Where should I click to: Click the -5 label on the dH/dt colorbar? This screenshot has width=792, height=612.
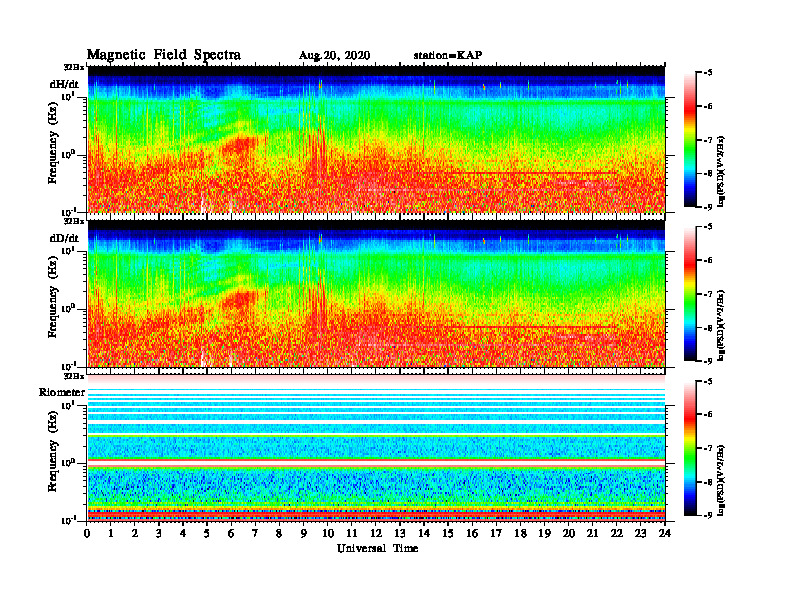(x=708, y=73)
